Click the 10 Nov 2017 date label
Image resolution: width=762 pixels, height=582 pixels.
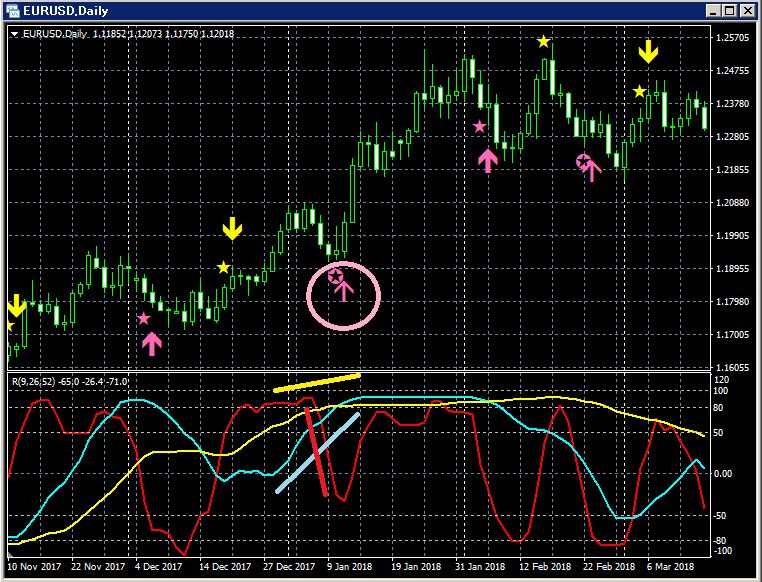35,567
